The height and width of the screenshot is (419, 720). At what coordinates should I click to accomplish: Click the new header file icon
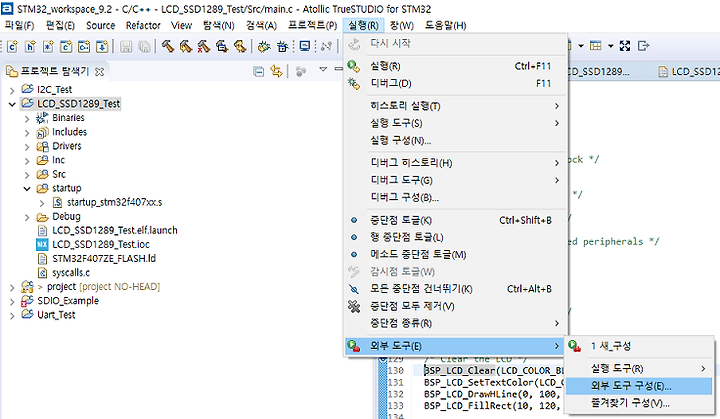point(30,46)
